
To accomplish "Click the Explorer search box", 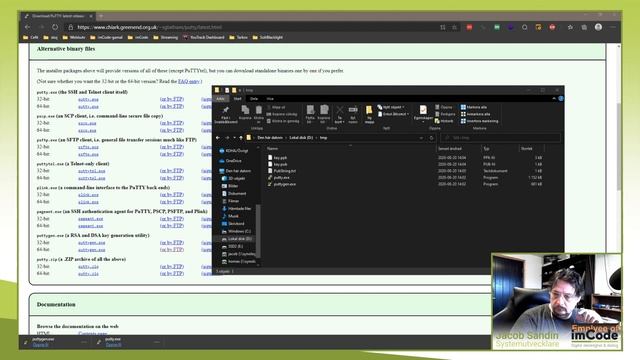I will 499,138.
